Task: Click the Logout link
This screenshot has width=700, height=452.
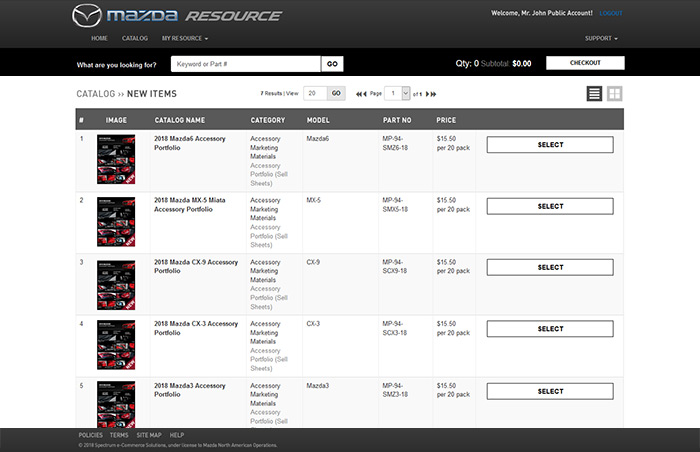Action: tap(611, 13)
